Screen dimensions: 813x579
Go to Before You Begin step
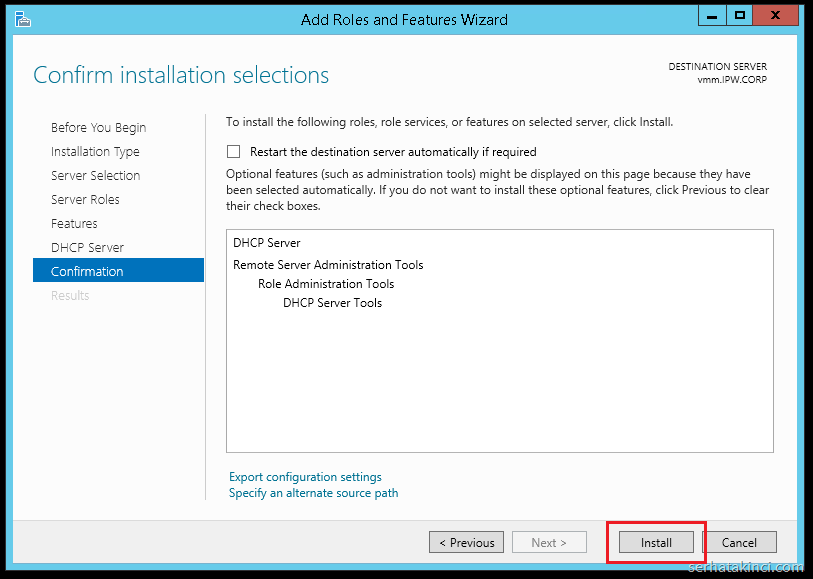98,128
